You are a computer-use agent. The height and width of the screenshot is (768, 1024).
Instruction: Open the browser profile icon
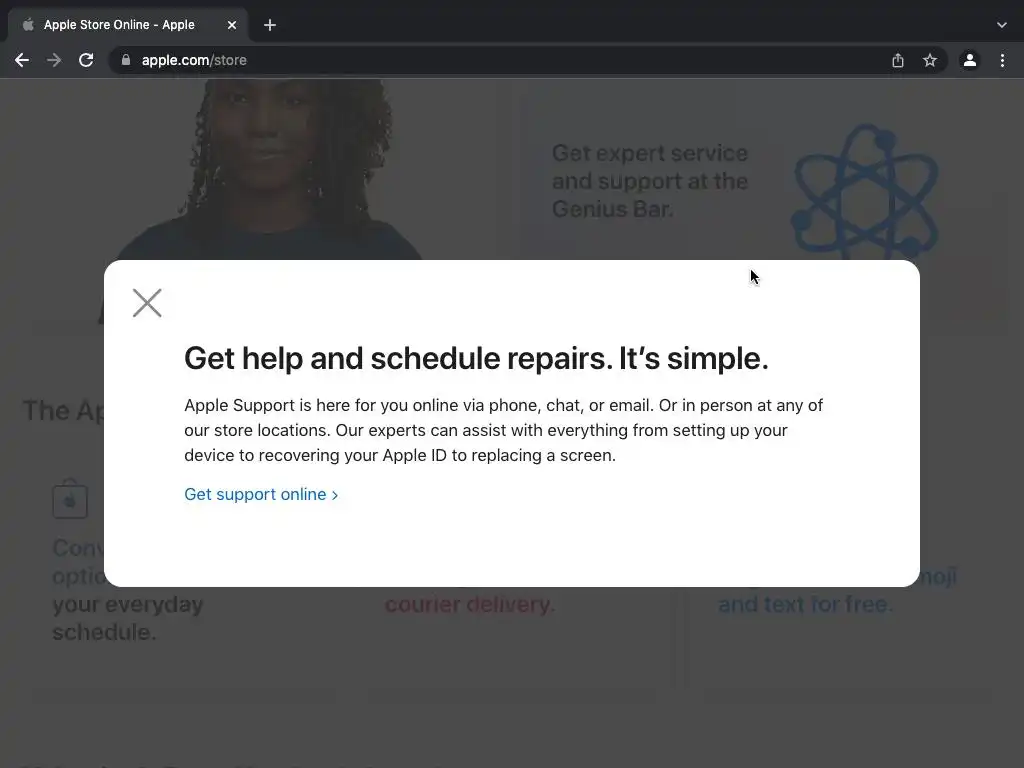pyautogui.click(x=970, y=60)
